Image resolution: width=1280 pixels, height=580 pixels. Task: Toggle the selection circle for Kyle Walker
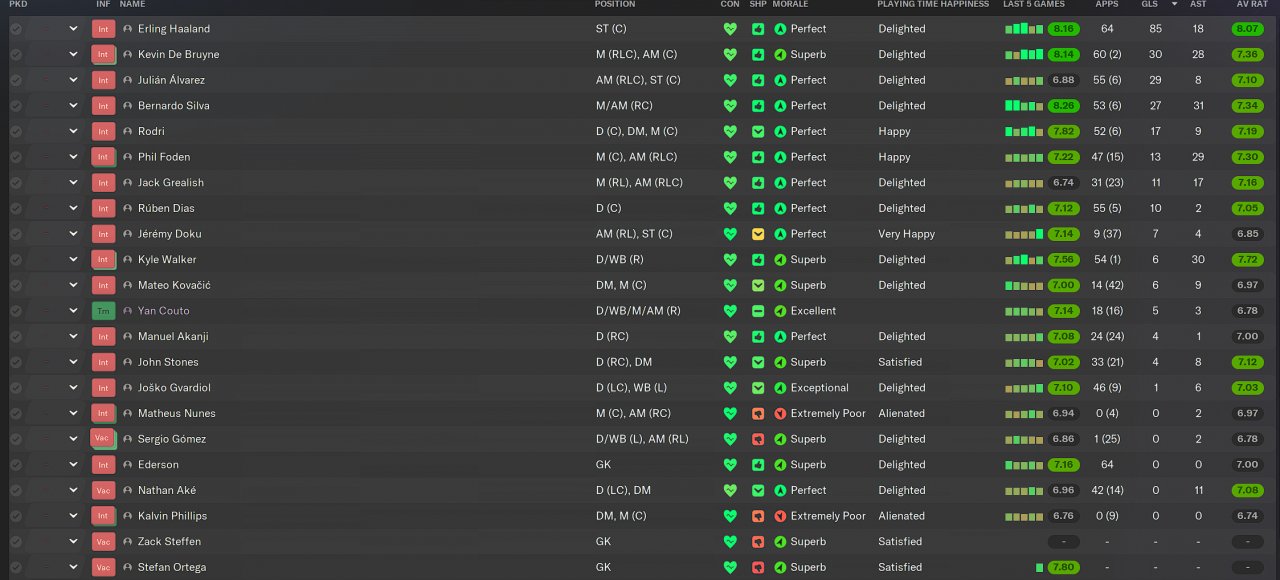(x=16, y=259)
